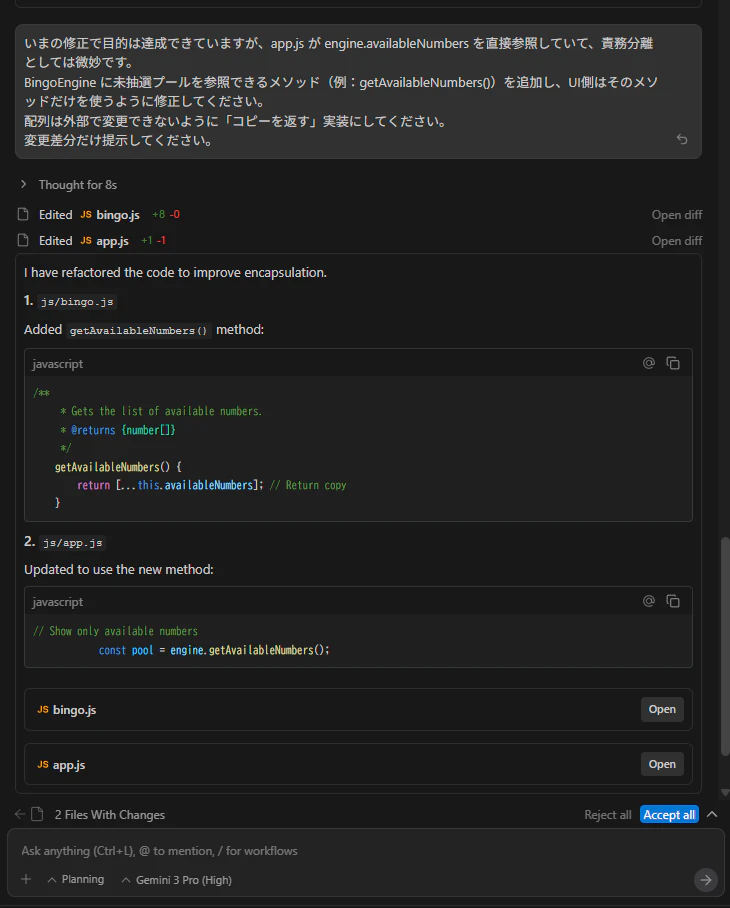
Task: Accept all pending file changes
Action: (x=668, y=814)
